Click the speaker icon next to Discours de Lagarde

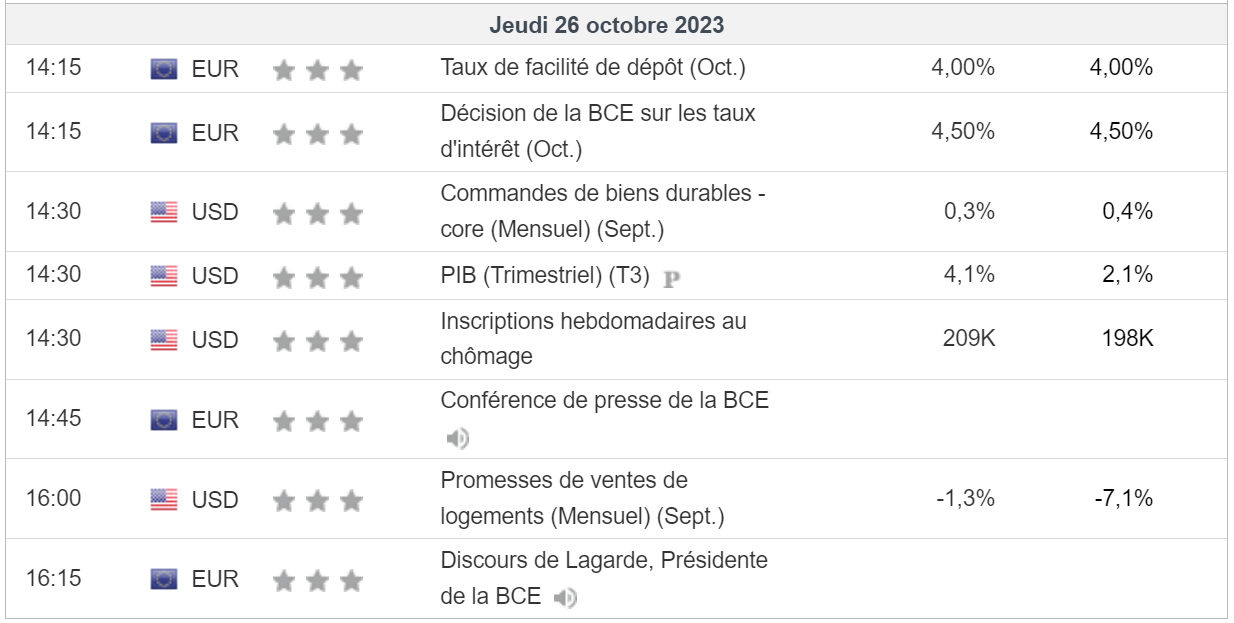(566, 598)
